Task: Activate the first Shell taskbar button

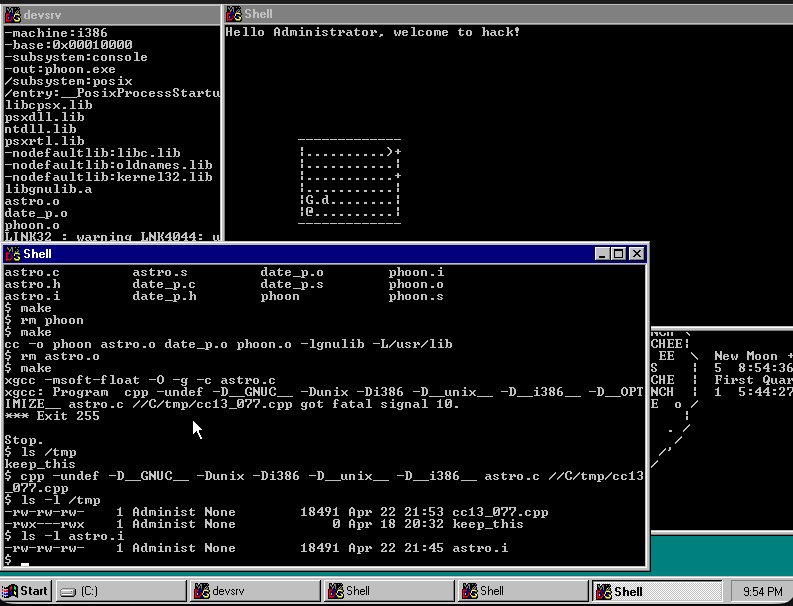Action: 388,591
